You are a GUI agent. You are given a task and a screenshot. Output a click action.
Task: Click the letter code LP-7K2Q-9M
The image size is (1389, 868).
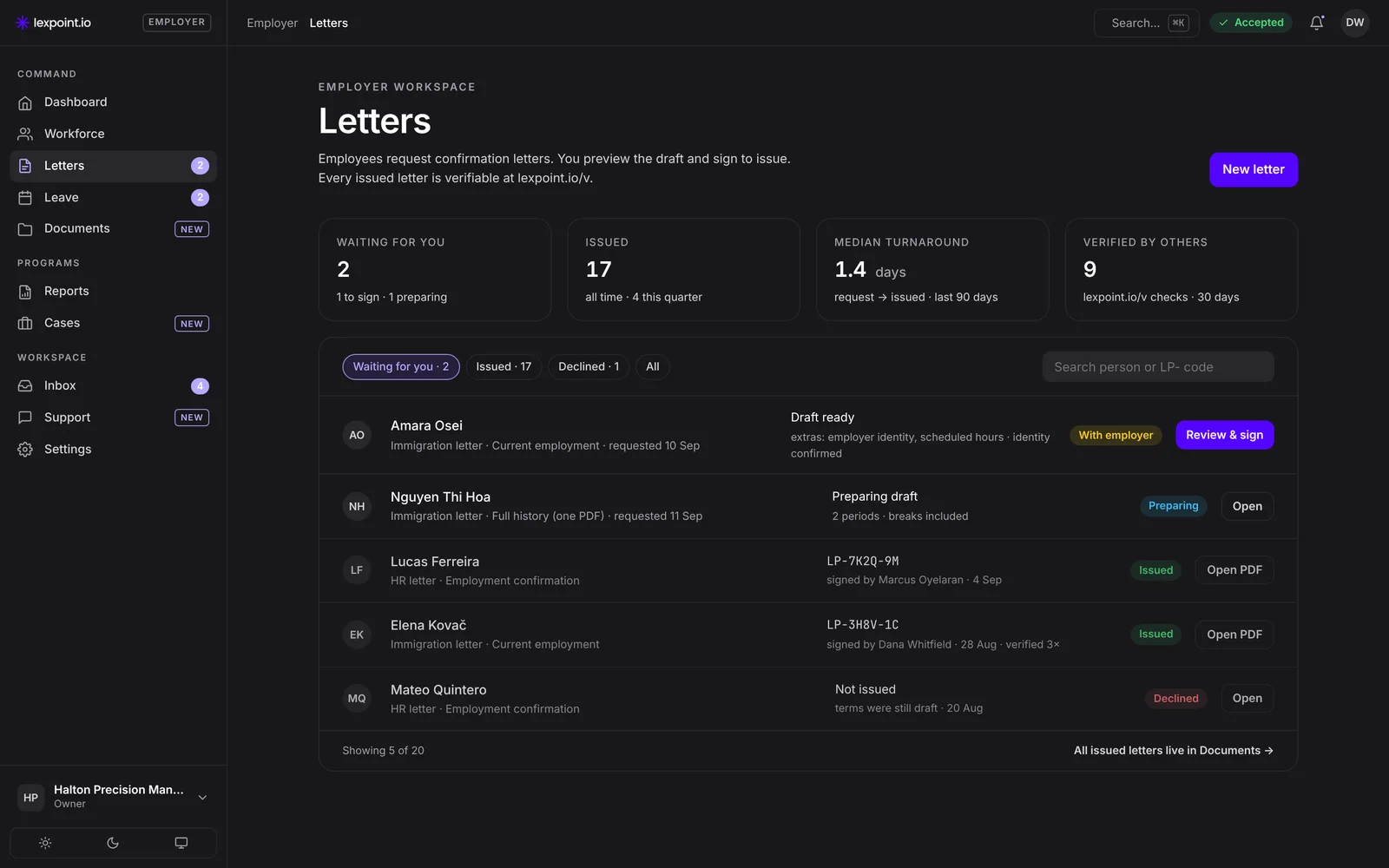tap(862, 561)
